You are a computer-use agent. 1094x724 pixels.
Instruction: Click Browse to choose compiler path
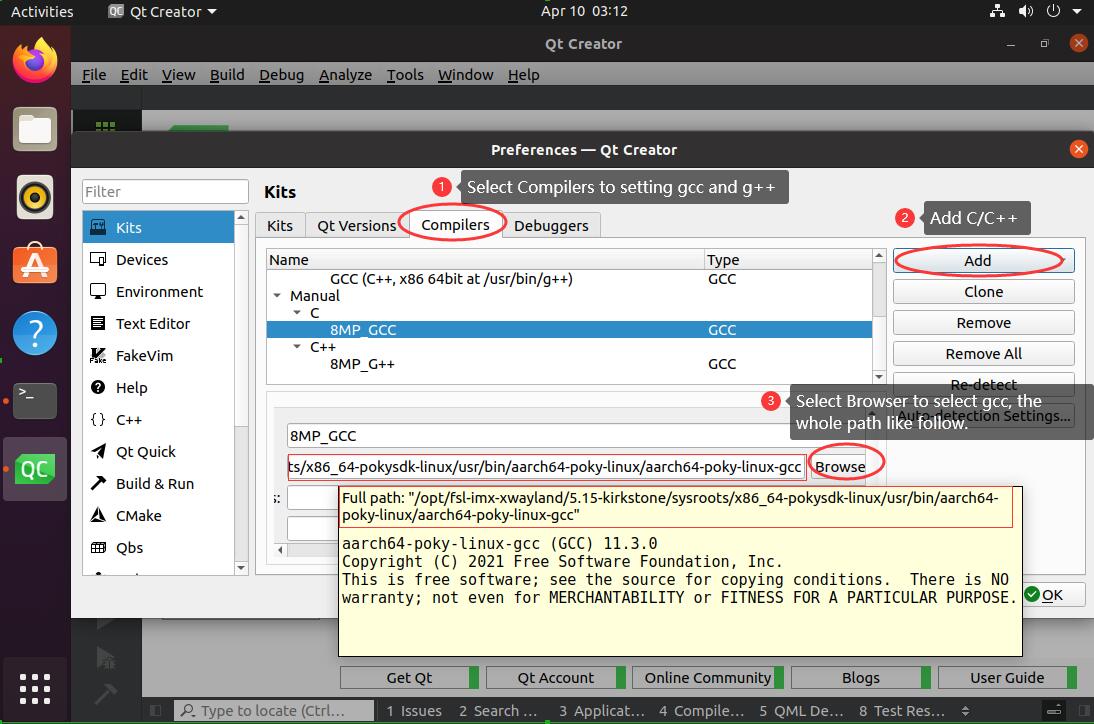point(840,467)
